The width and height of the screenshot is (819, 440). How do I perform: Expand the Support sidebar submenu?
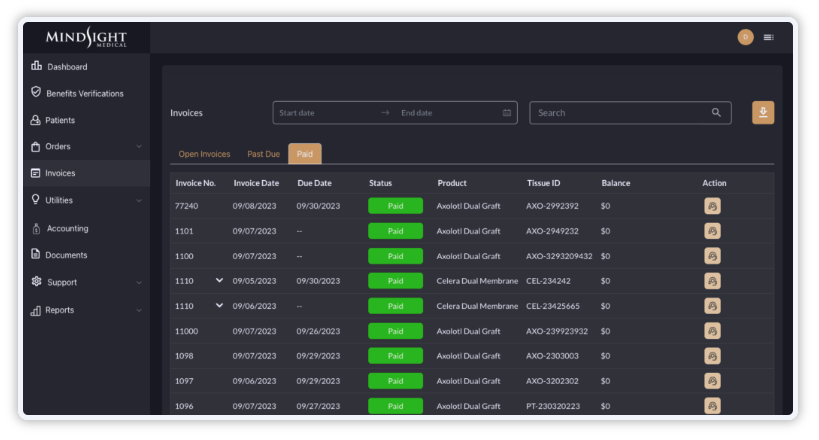[x=139, y=283]
